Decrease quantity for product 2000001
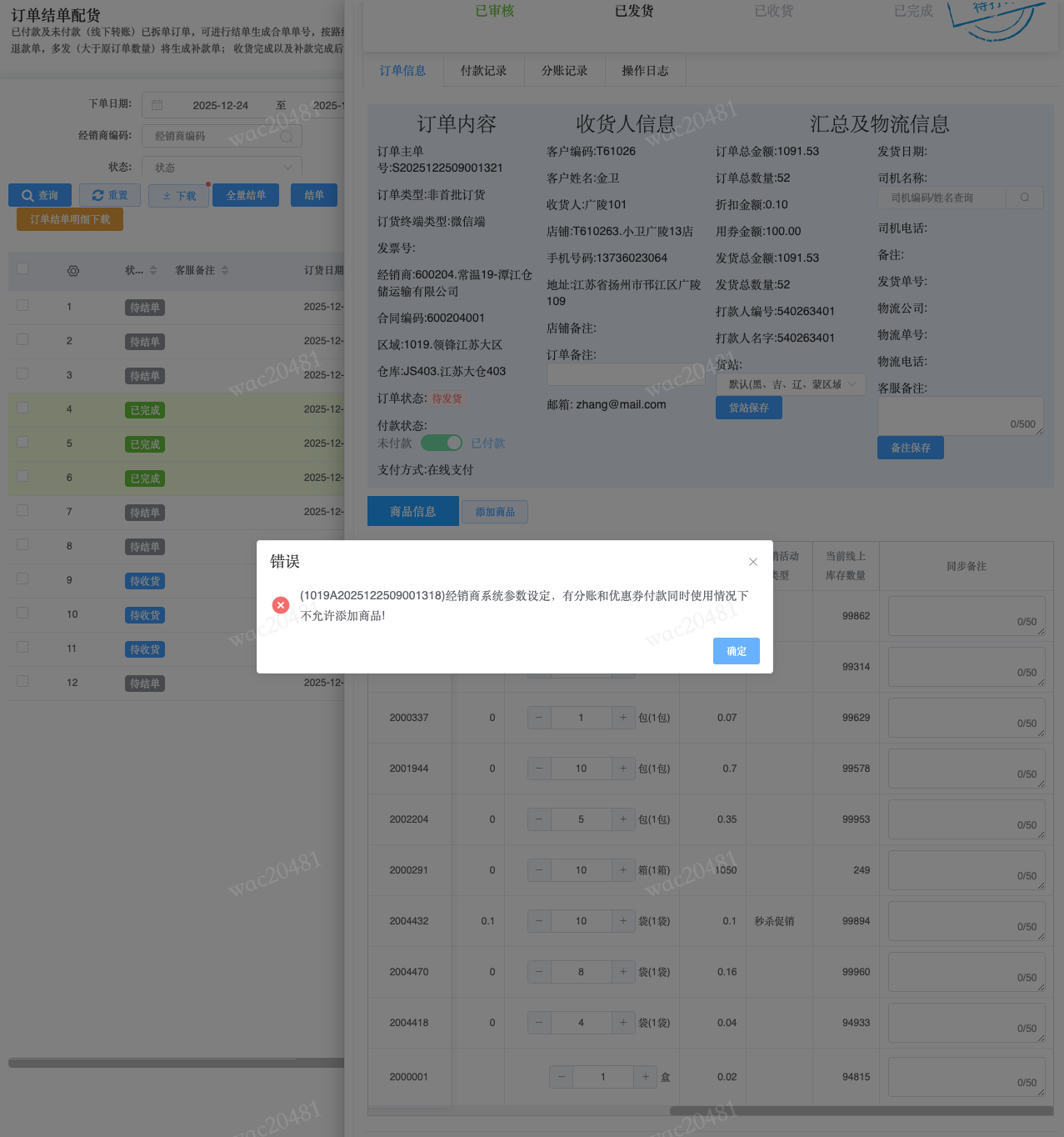 tap(562, 1077)
